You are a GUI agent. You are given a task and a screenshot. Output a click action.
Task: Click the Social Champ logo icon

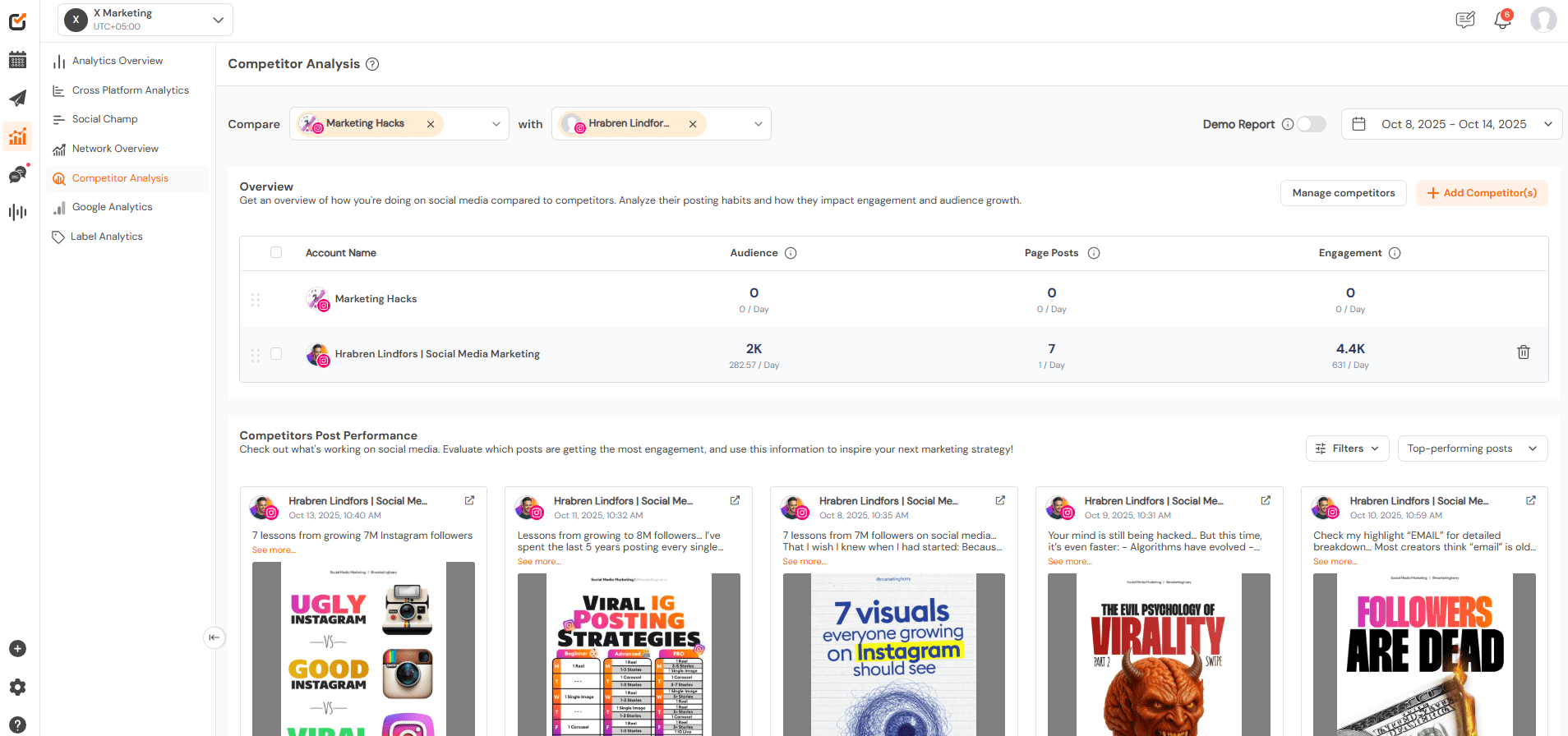pyautogui.click(x=17, y=21)
